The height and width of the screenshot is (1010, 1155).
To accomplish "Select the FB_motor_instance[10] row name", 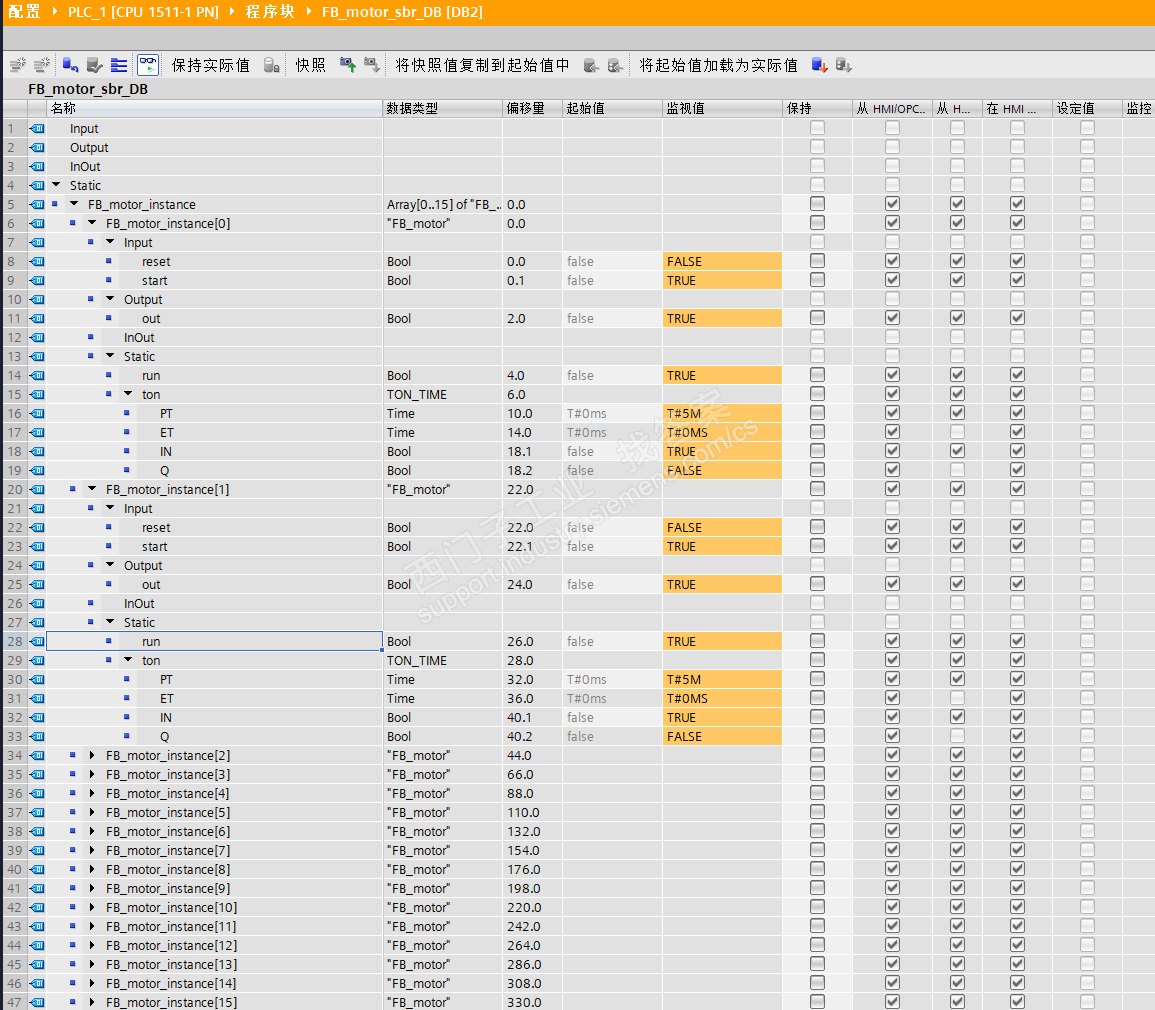I will click(171, 908).
